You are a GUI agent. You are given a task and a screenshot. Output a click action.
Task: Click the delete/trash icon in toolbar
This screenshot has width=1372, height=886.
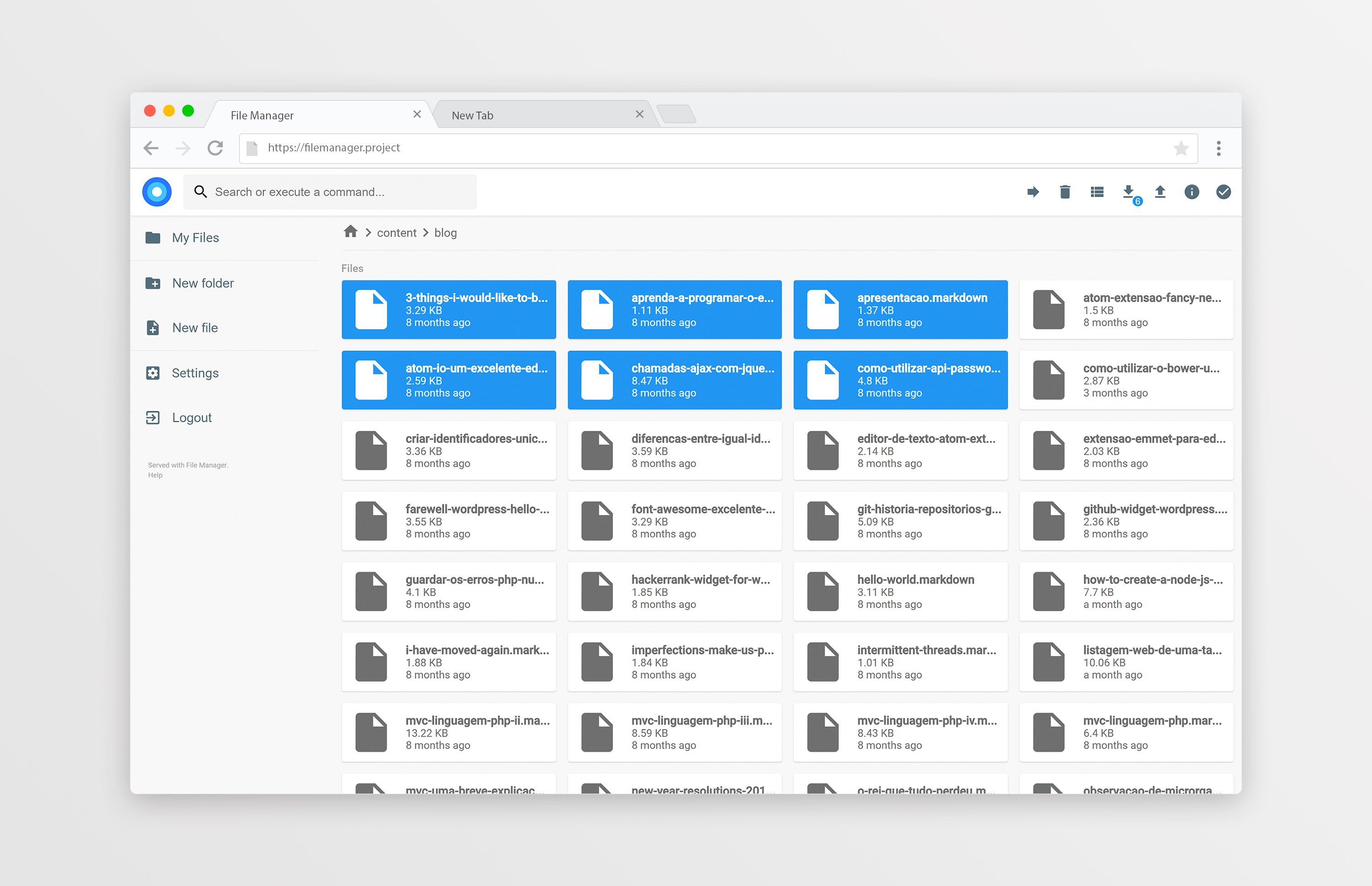(1065, 192)
